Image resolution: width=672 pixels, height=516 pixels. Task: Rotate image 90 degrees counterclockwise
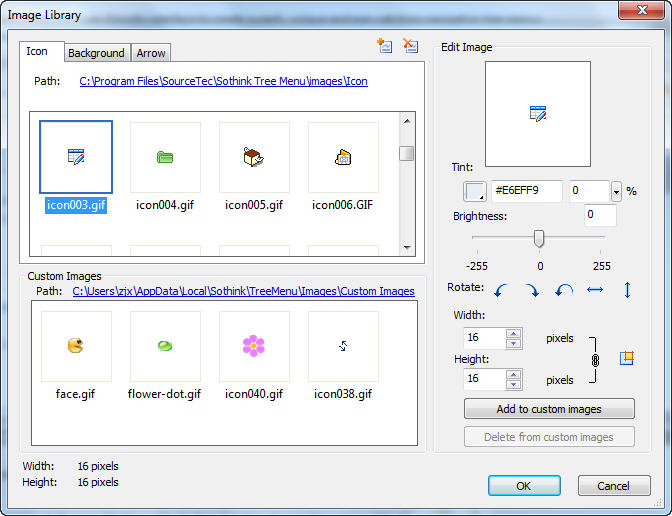[500, 291]
